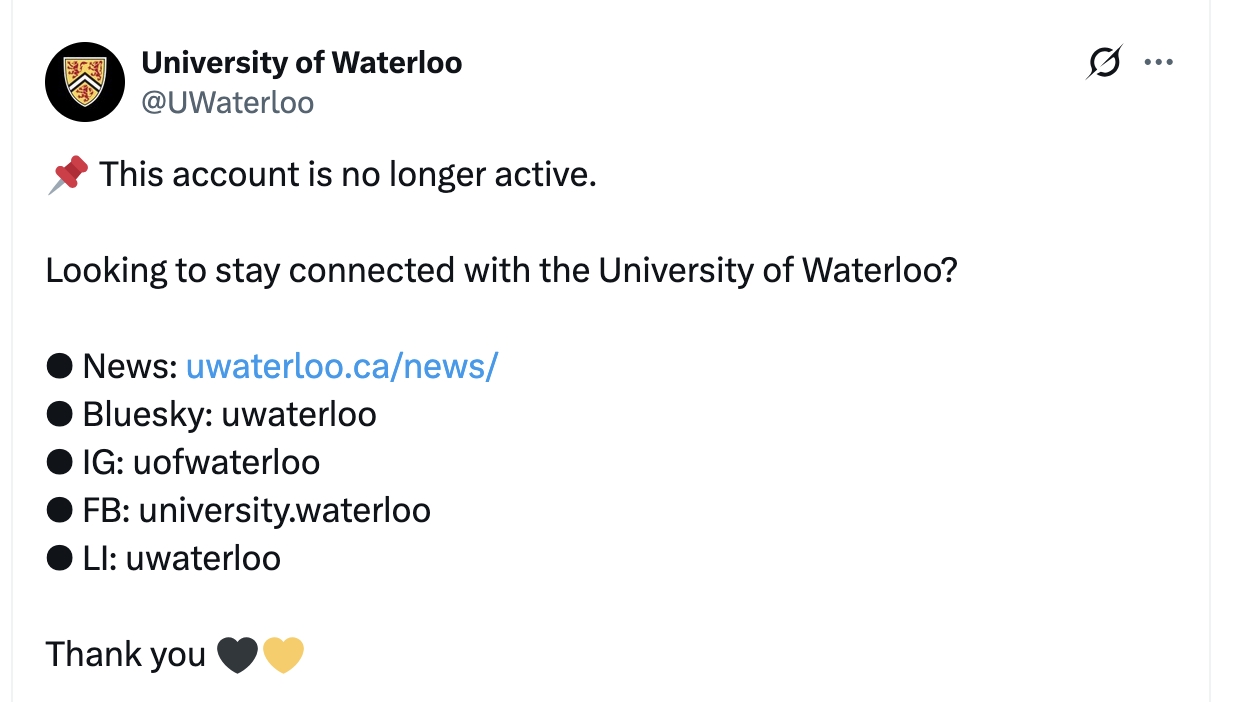Click the yellow heart emoji
This screenshot has width=1250, height=702.
point(283,655)
